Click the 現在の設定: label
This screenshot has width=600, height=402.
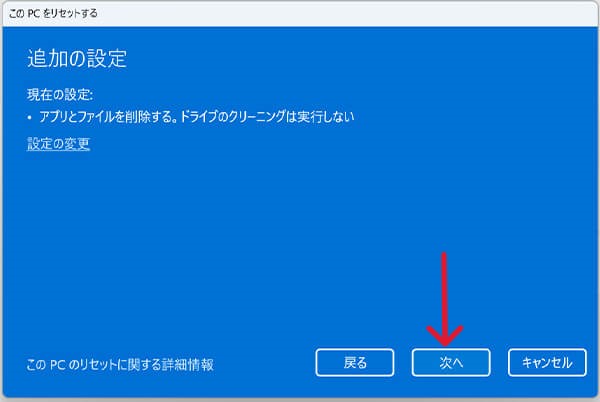click(60, 94)
